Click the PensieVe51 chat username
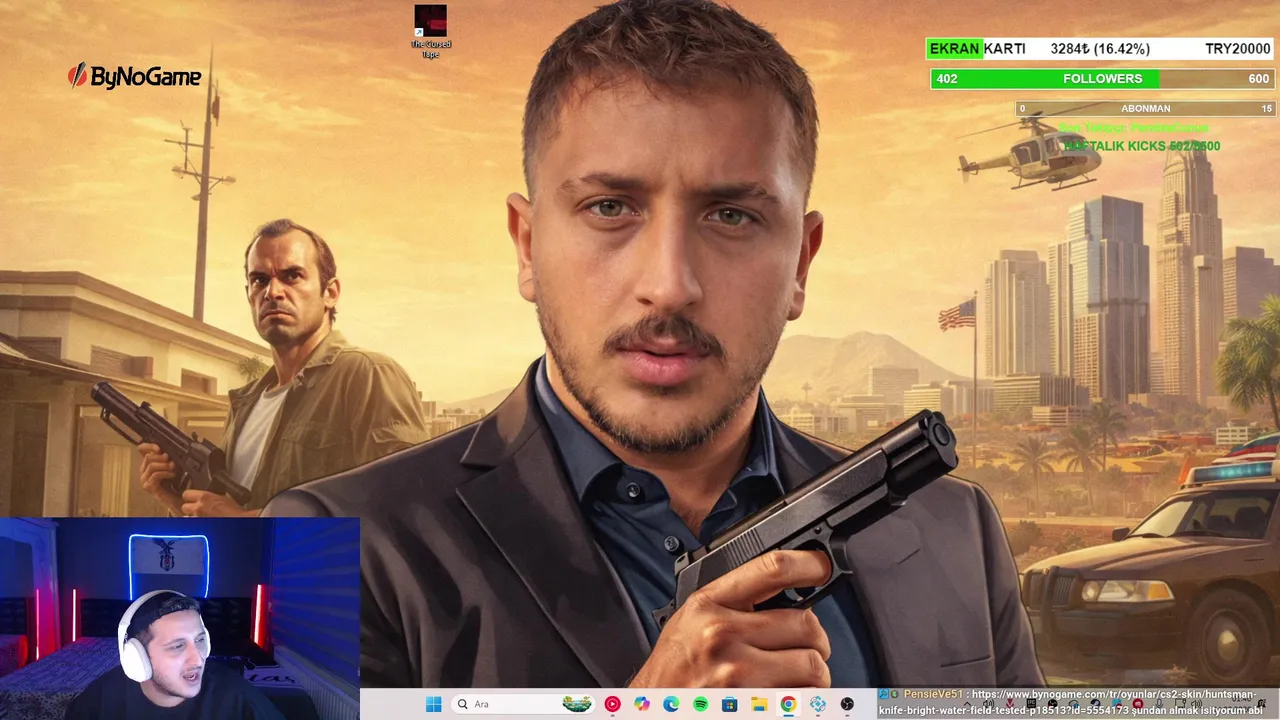 click(933, 694)
